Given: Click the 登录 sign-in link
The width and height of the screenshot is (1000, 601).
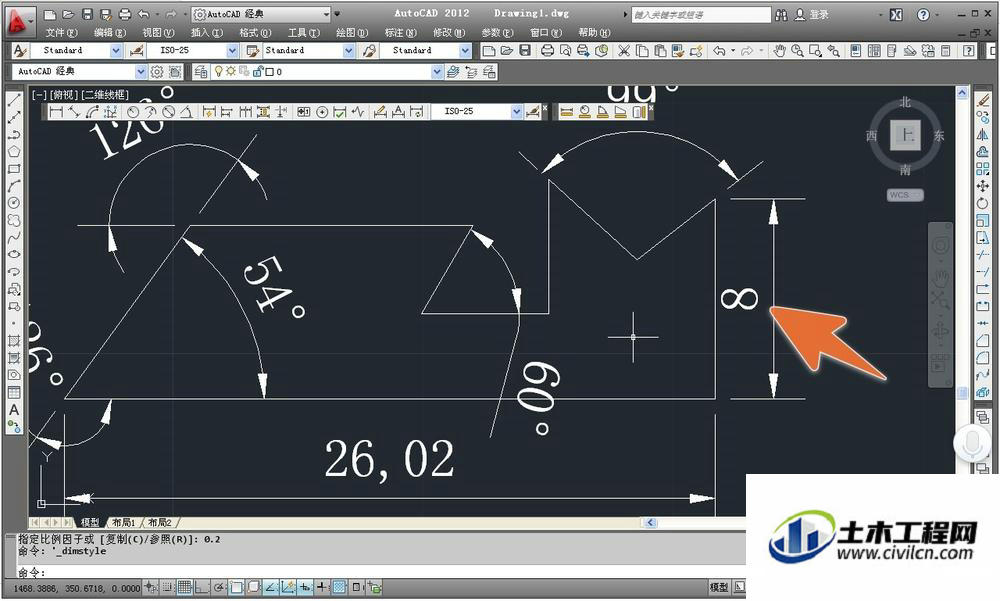Looking at the screenshot, I should [819, 15].
